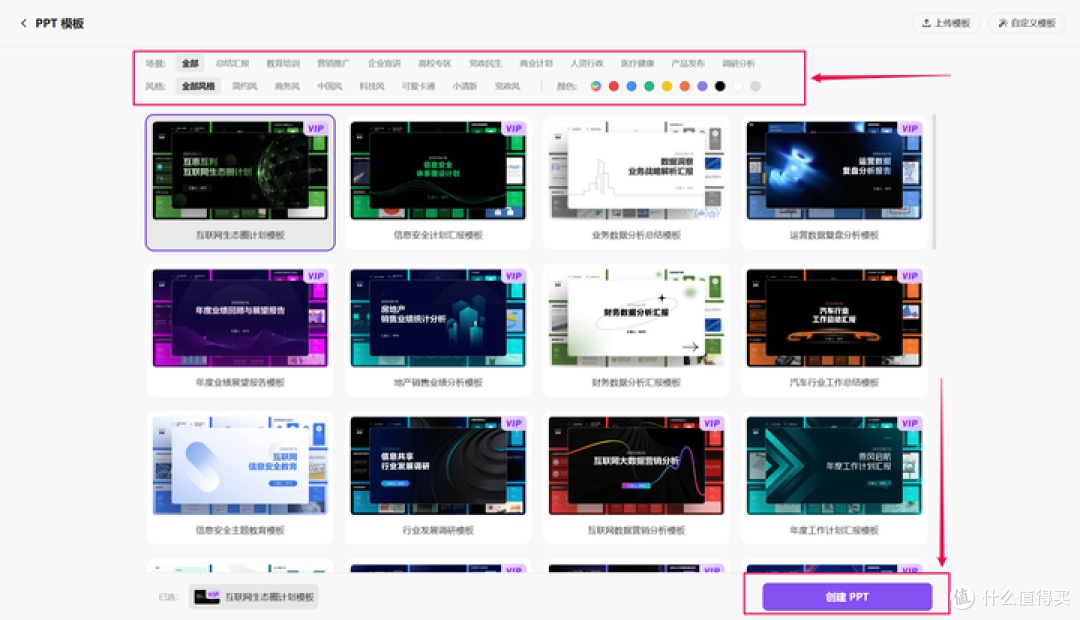This screenshot has width=1080, height=620.
Task: Select the 互联网数据营销分析模板 thumbnail
Action: tap(636, 466)
